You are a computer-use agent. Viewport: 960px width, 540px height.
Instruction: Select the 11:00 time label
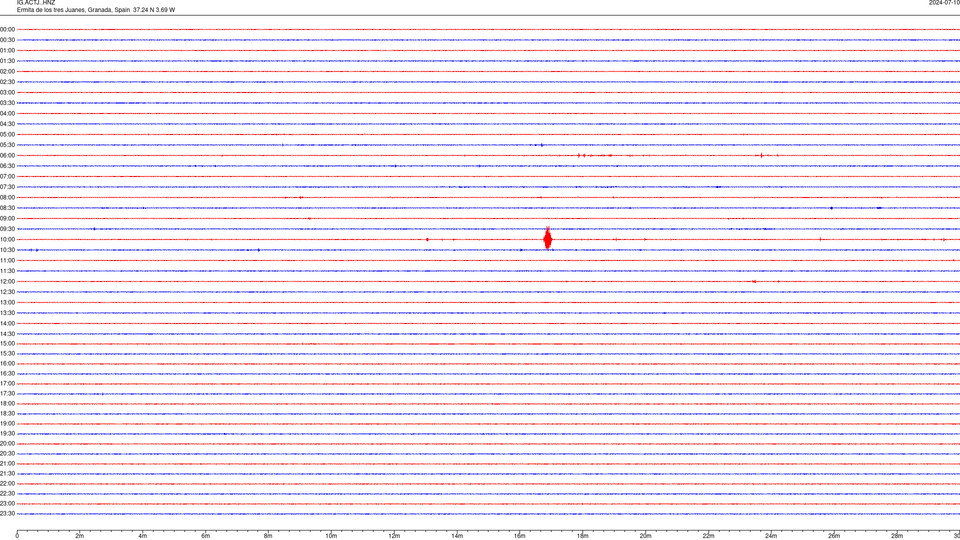pyautogui.click(x=7, y=260)
